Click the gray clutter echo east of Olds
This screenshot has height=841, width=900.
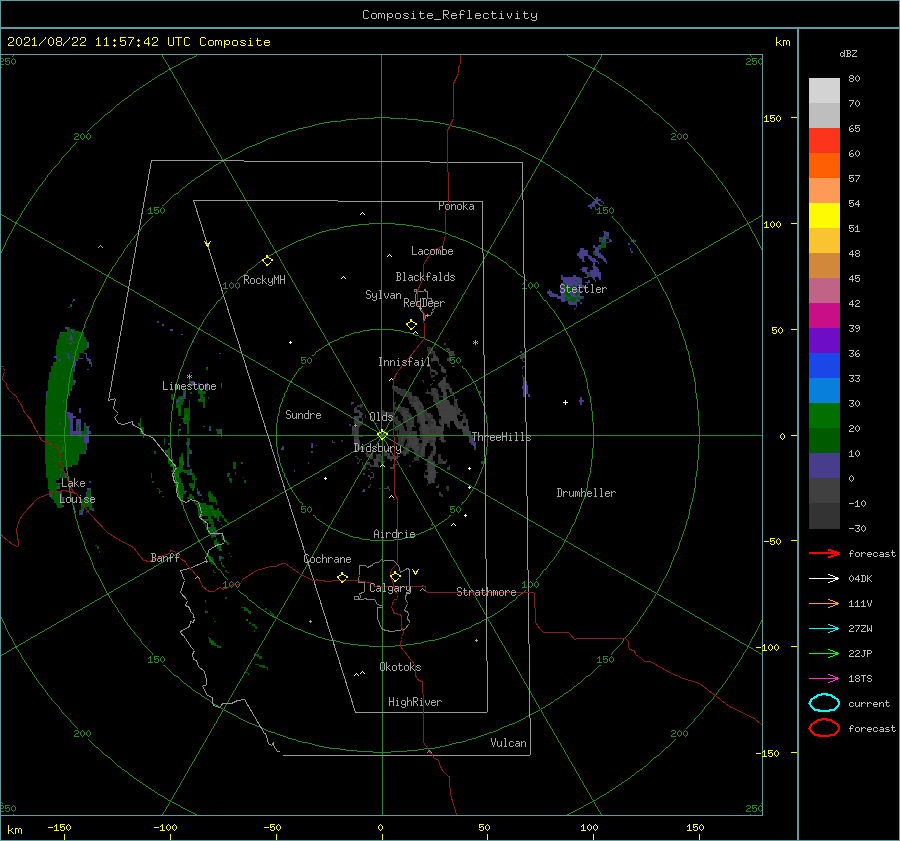430,422
